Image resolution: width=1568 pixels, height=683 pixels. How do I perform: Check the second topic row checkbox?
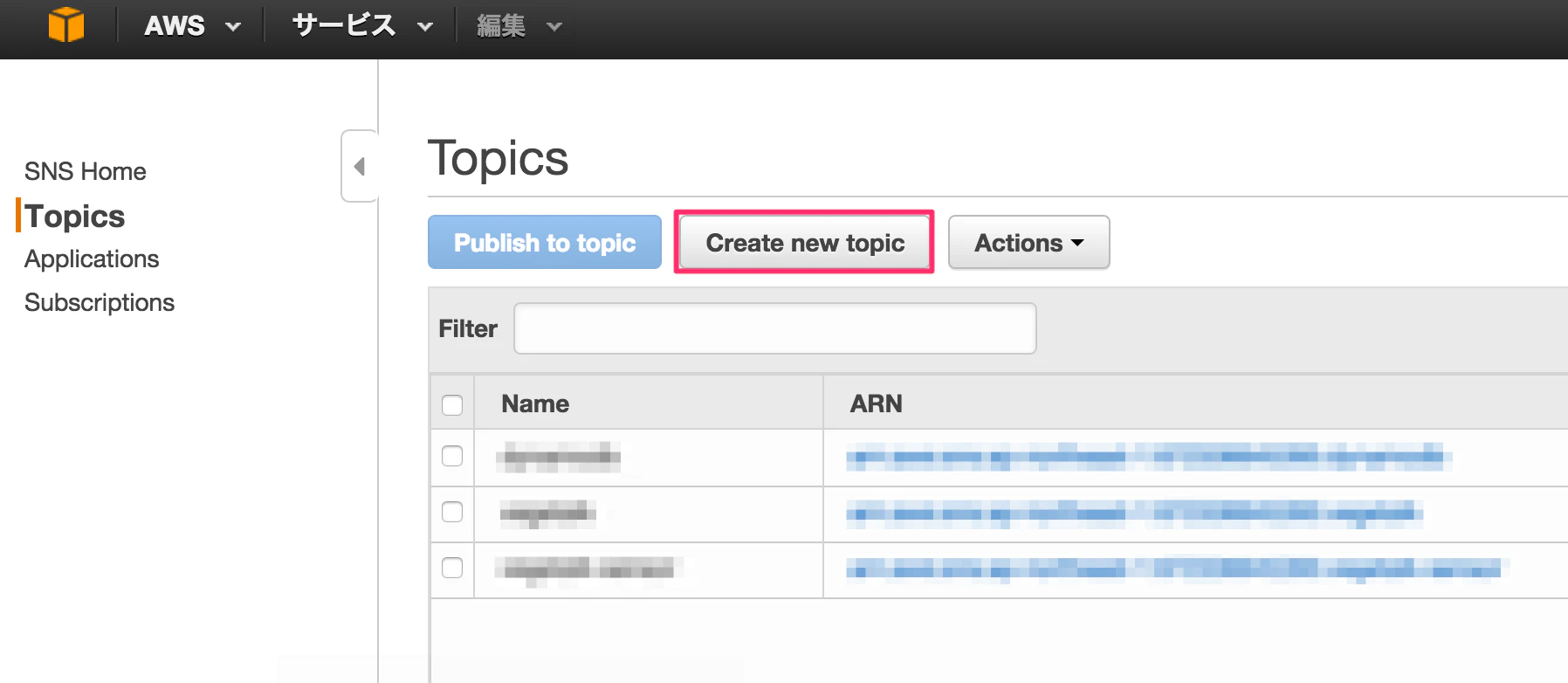click(452, 512)
